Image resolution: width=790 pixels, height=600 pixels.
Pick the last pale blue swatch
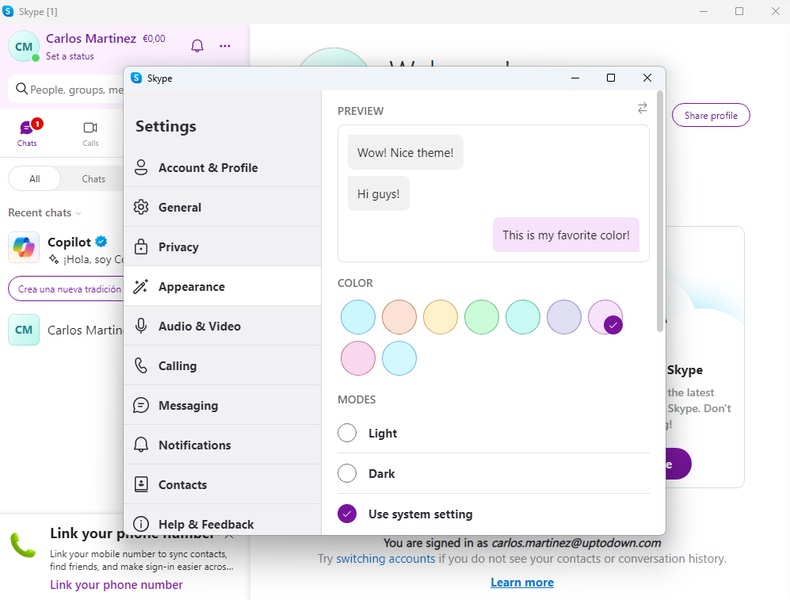[399, 358]
